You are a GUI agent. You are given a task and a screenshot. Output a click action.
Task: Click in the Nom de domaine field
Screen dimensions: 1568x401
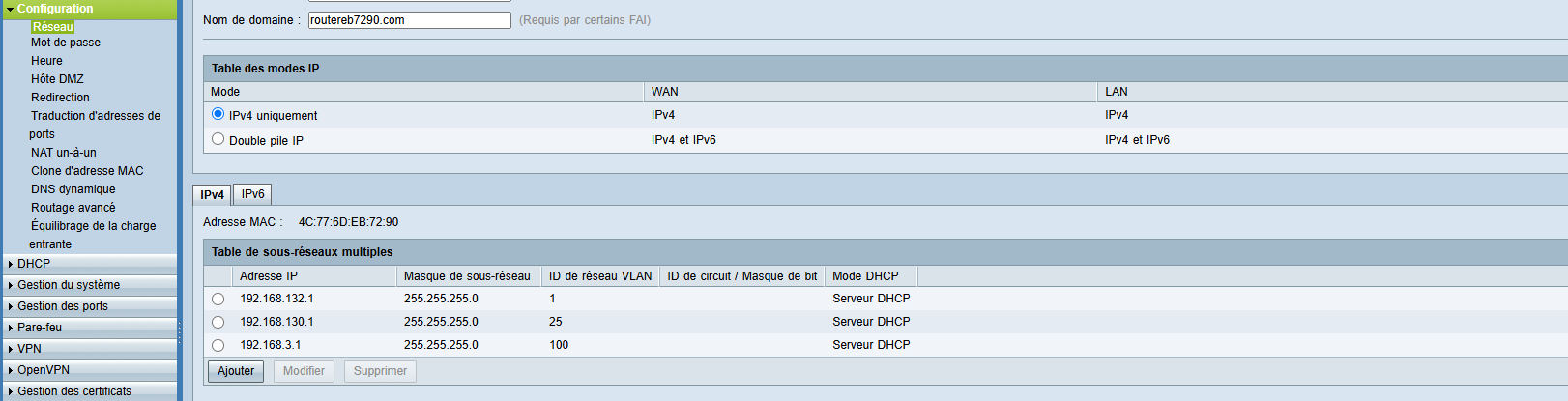pyautogui.click(x=409, y=20)
